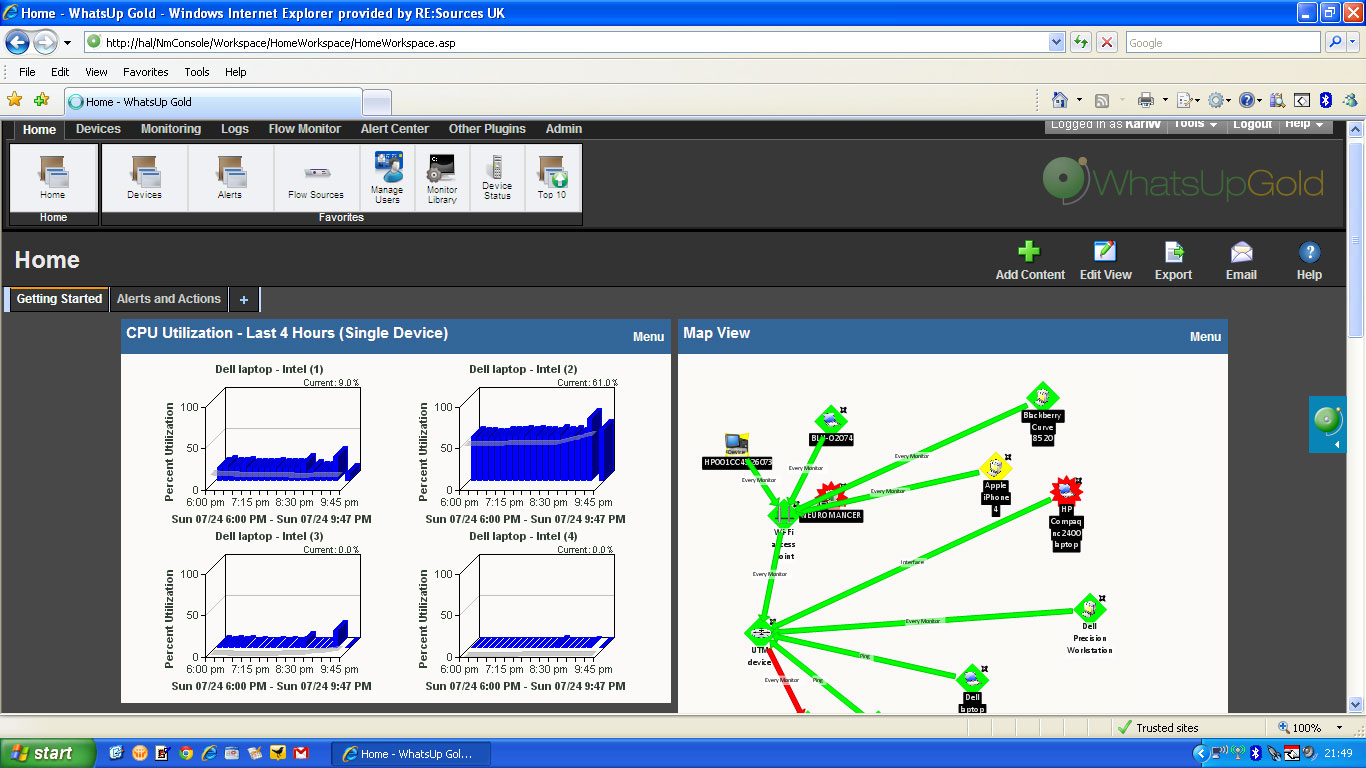The width and height of the screenshot is (1366, 768).
Task: Open Gmail icon in quick launch
Action: click(x=301, y=753)
